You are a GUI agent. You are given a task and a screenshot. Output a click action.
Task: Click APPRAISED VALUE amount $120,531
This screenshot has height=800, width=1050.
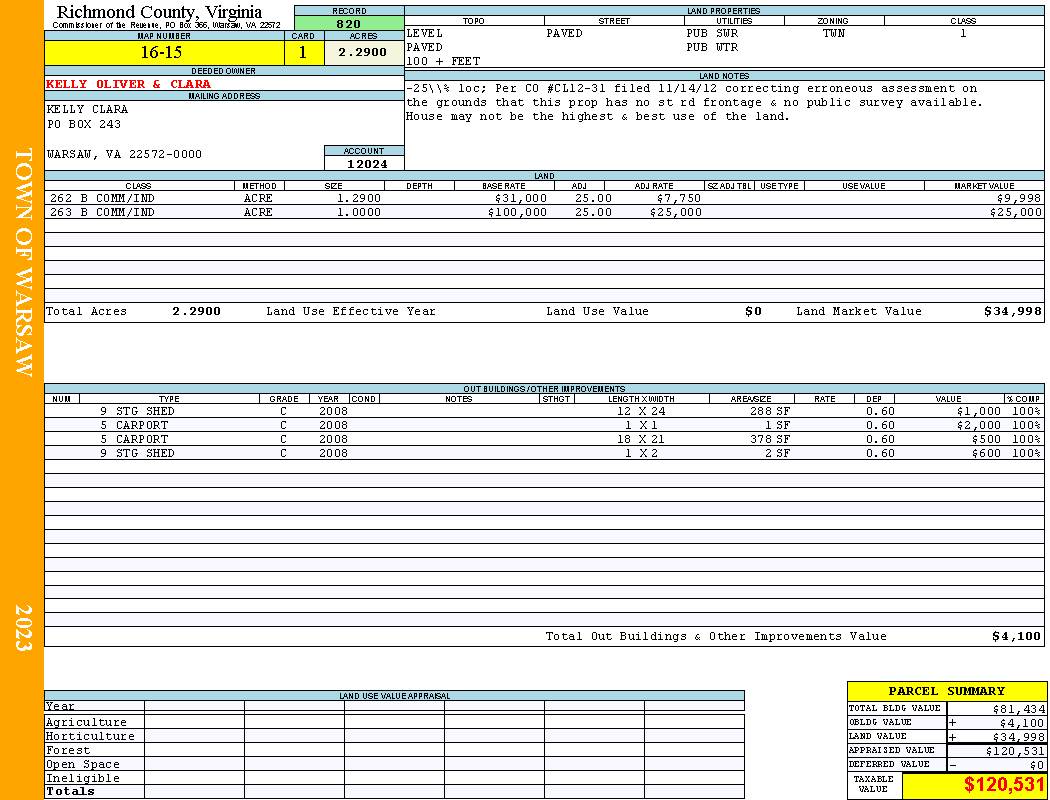coord(1014,751)
